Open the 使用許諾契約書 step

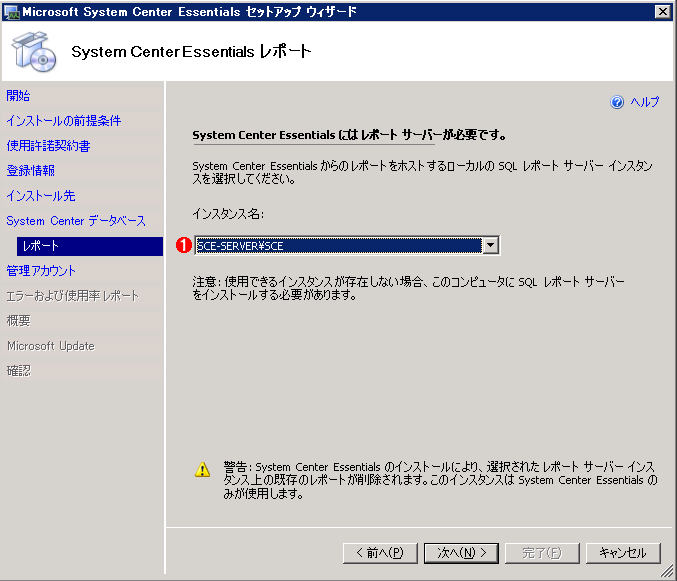click(48, 145)
